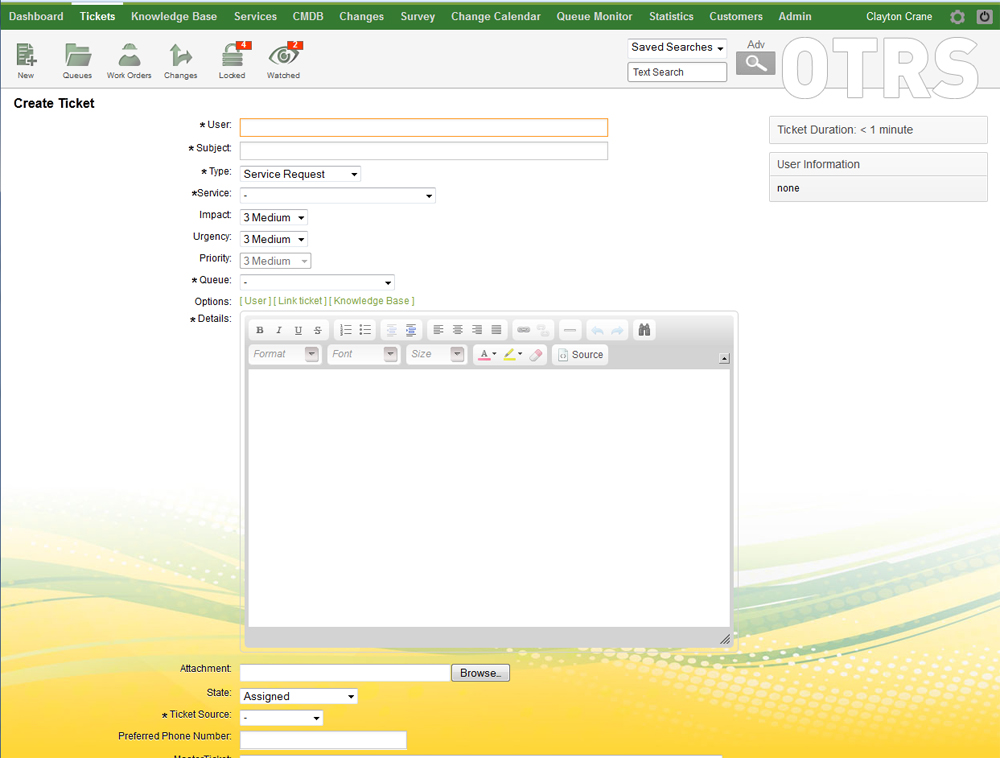Click the Subject input field

(x=423, y=151)
